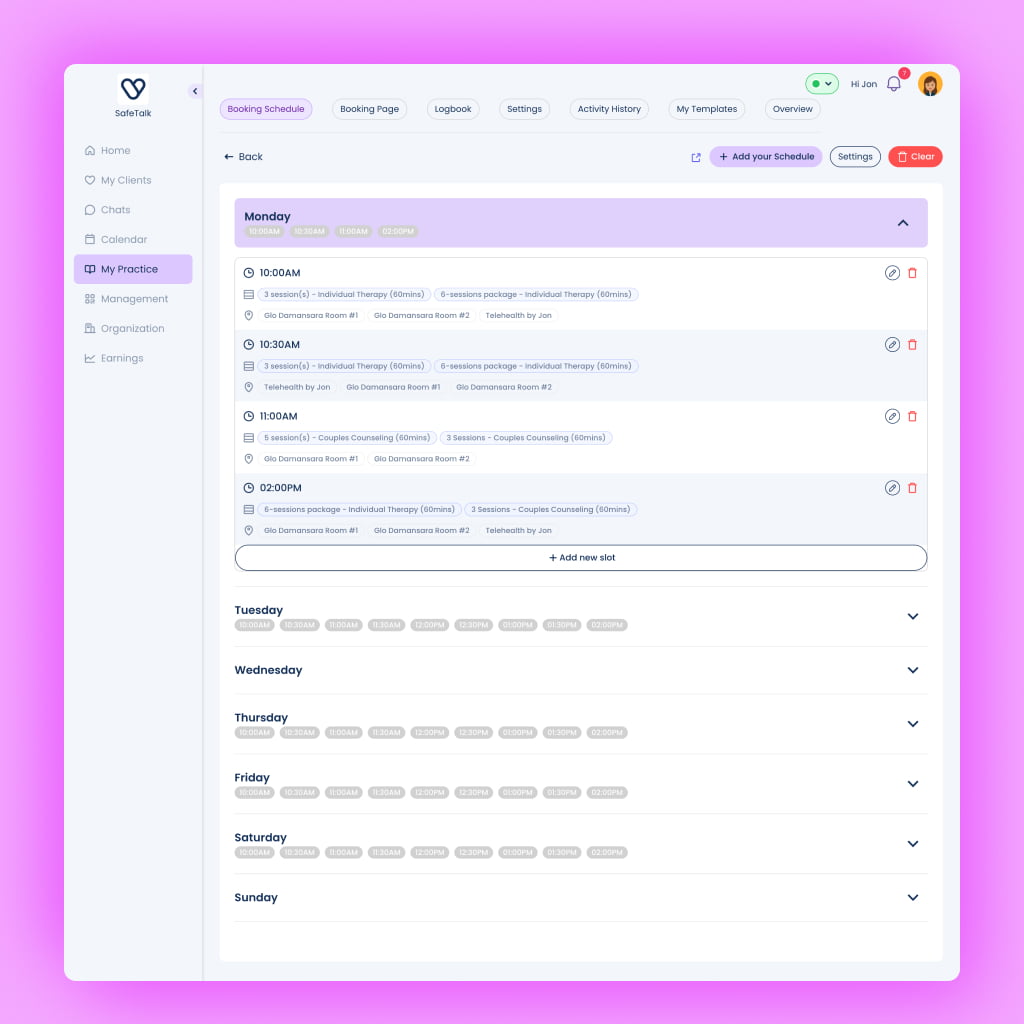The height and width of the screenshot is (1024, 1024).
Task: Expand the Sunday schedule section
Action: (912, 897)
